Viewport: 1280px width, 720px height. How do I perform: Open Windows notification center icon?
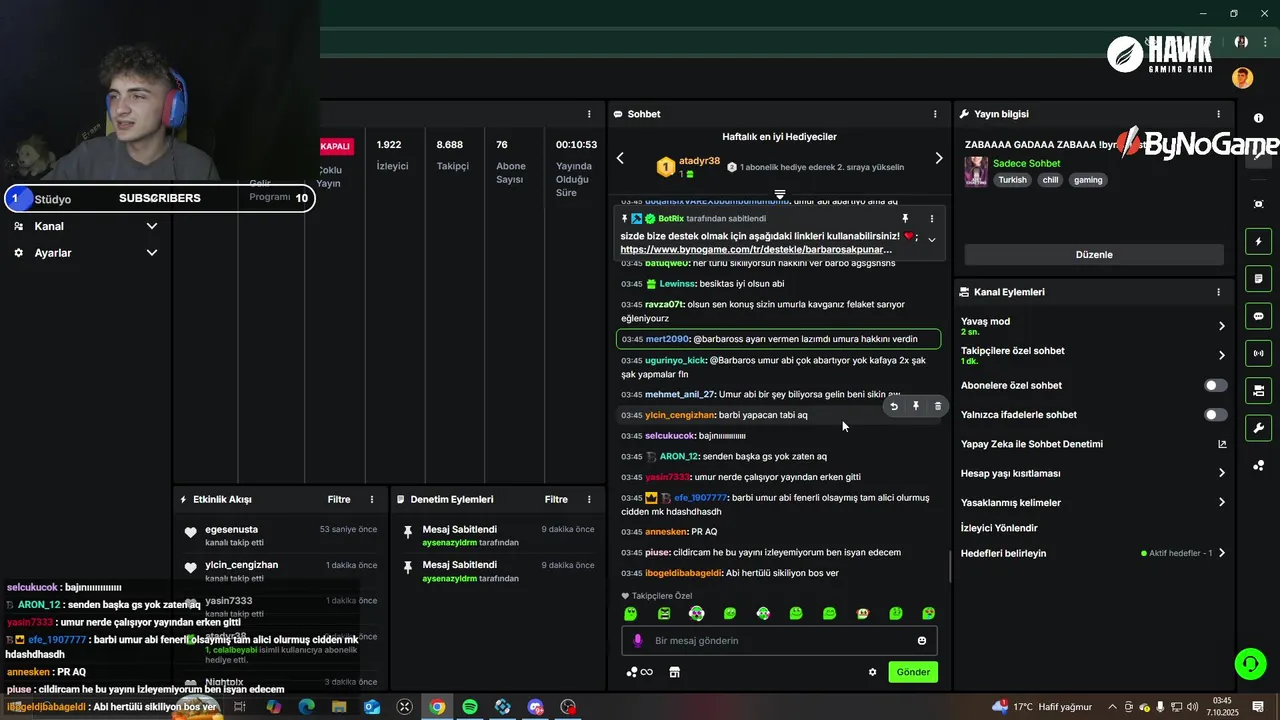tap(1258, 706)
